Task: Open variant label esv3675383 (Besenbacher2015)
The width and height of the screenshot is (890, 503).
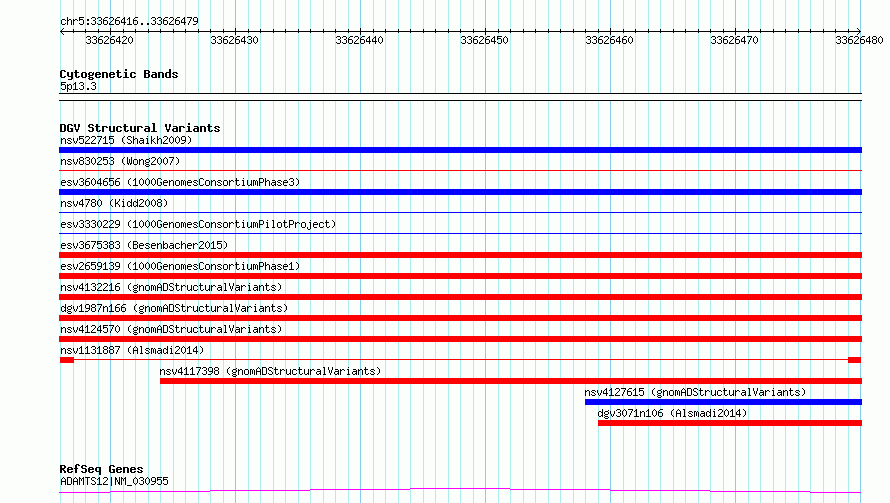Action: 144,245
